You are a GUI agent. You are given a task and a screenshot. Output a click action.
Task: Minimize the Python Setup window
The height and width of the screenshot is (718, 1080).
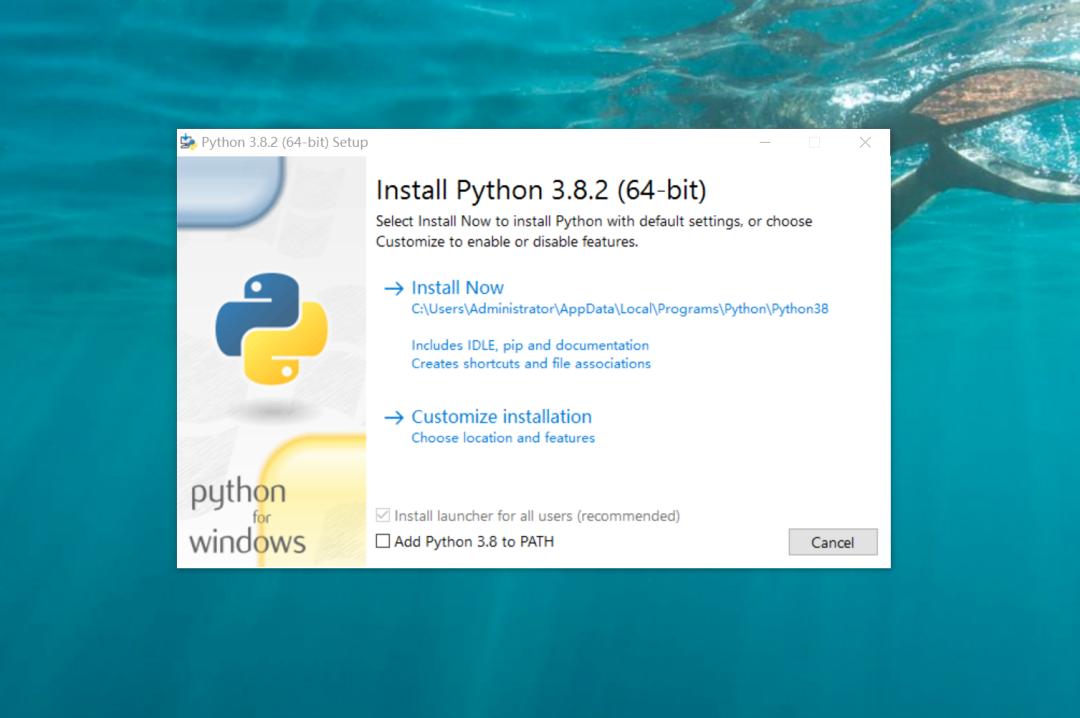[x=765, y=142]
